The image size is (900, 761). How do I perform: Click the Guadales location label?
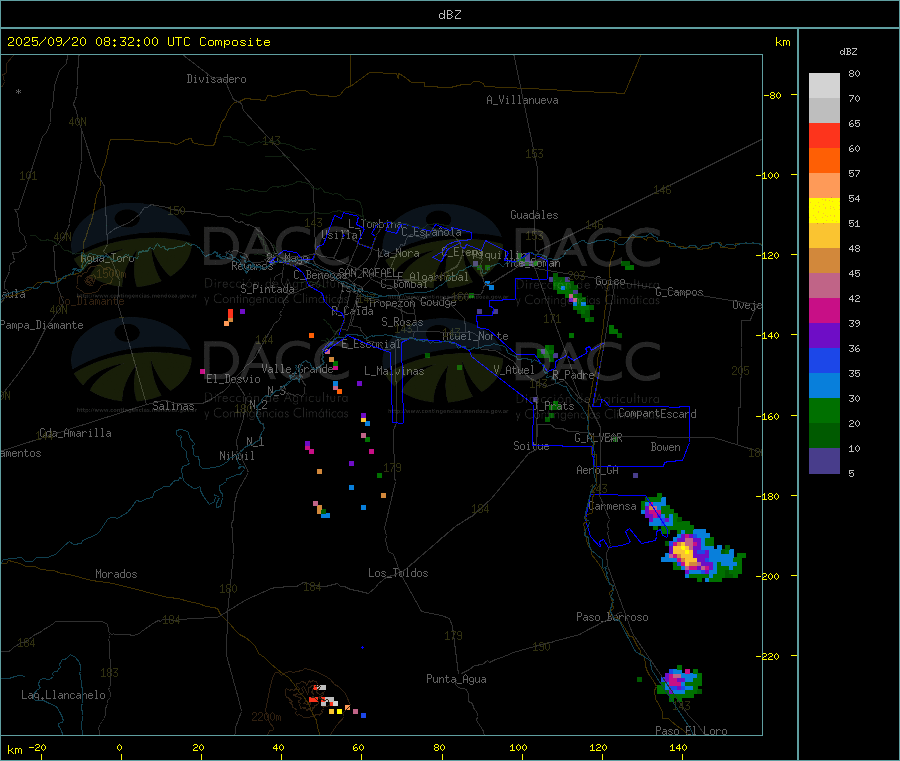click(534, 215)
